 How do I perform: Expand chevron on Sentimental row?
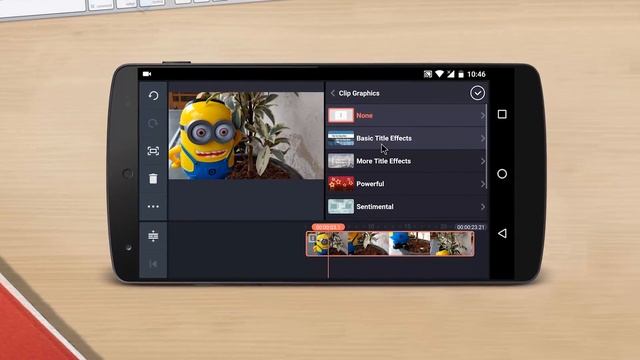click(482, 207)
